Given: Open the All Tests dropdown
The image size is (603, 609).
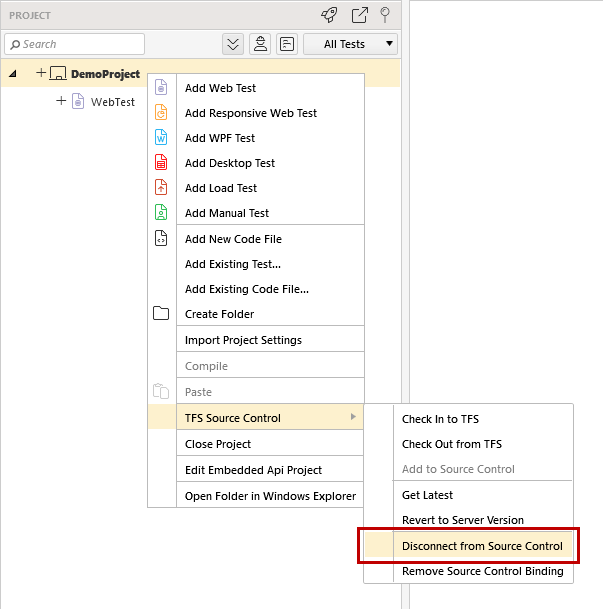Looking at the screenshot, I should [350, 44].
